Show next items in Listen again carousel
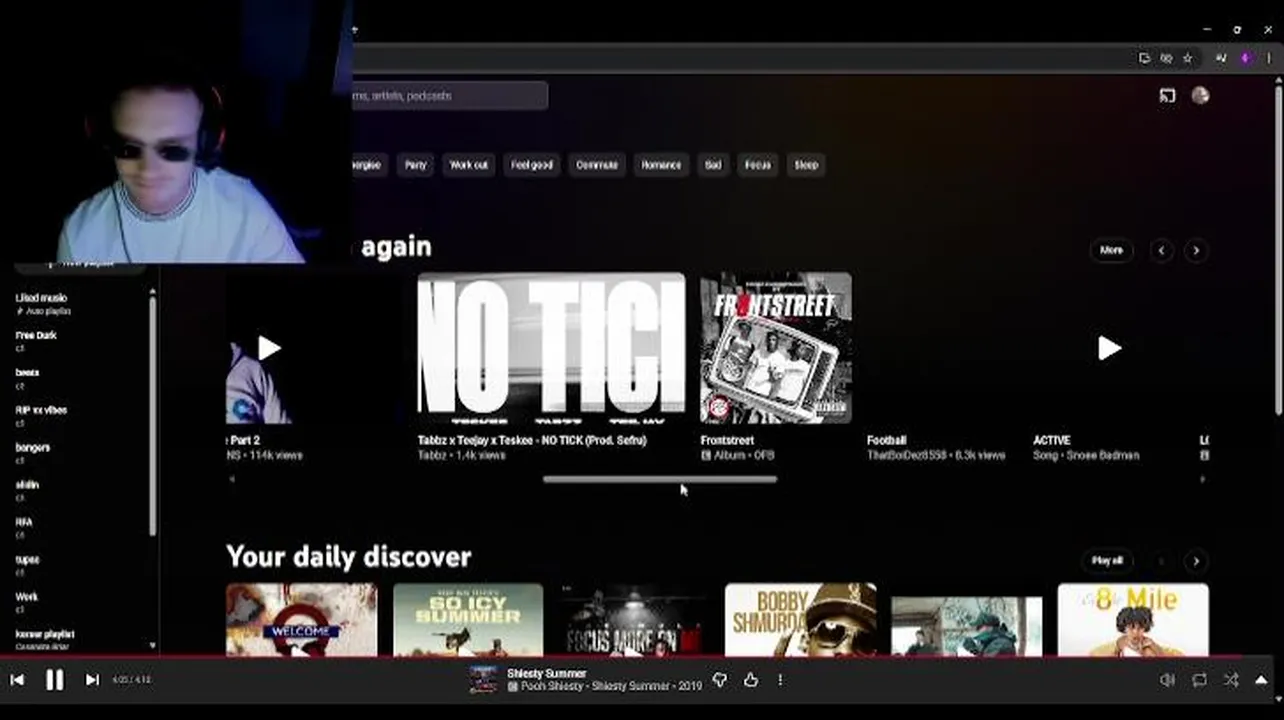 [x=1196, y=251]
